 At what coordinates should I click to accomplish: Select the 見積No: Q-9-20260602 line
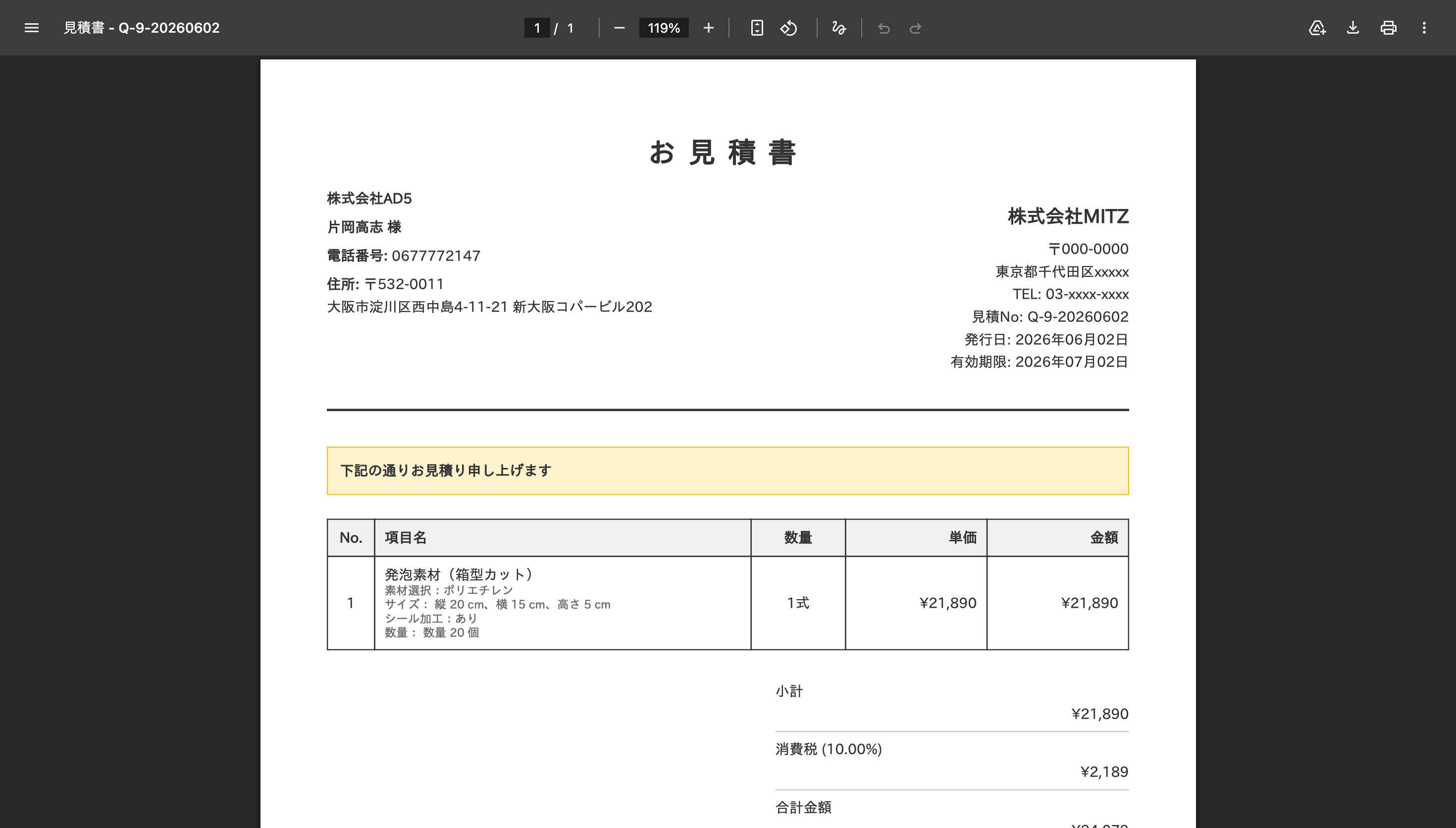click(x=1050, y=316)
